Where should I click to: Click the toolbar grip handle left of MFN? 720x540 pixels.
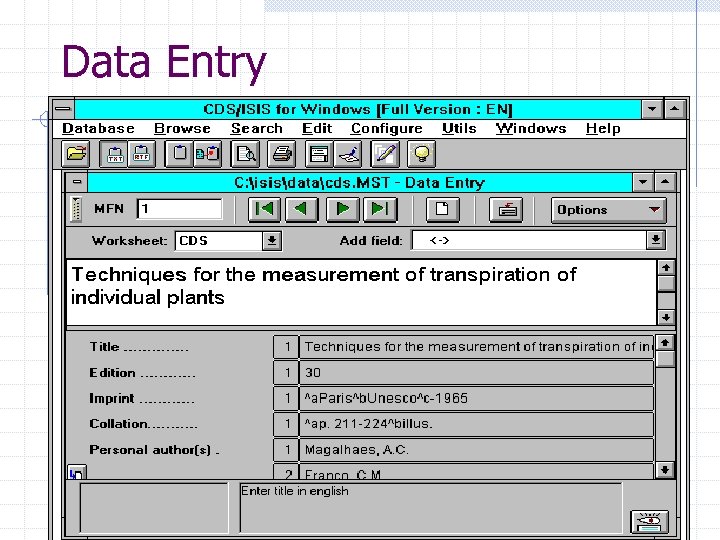(x=76, y=209)
